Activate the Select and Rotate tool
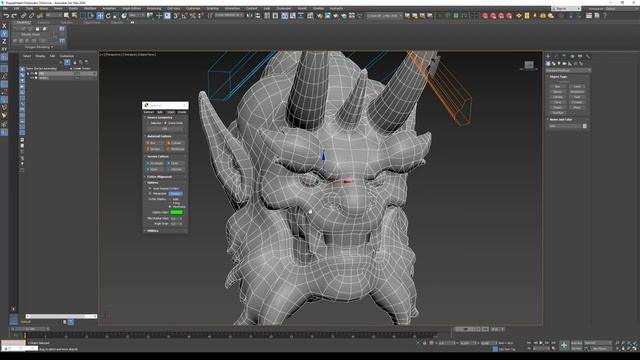640x360 pixels. tap(108, 16)
